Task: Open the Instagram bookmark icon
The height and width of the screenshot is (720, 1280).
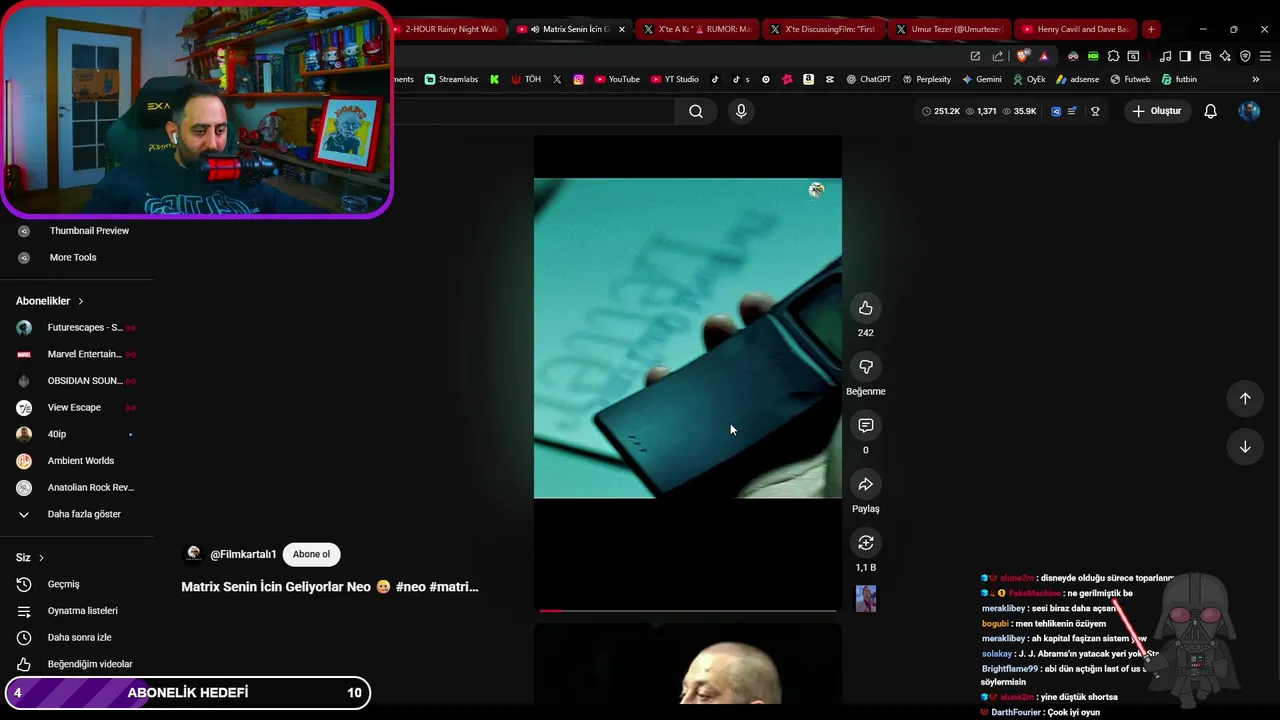Action: (x=578, y=79)
